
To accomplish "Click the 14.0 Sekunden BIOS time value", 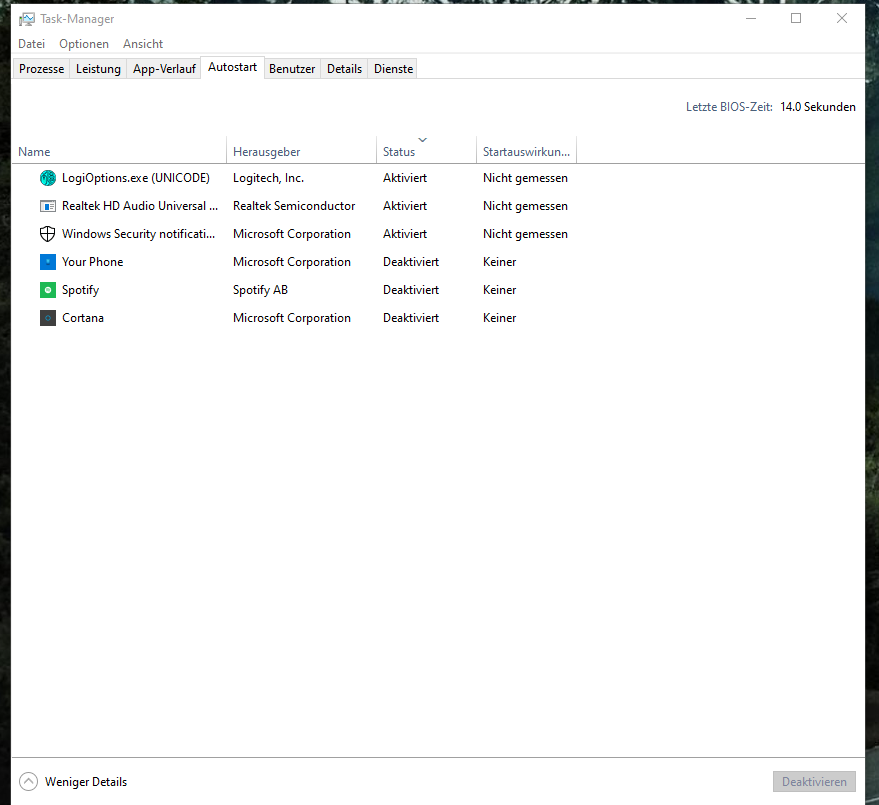I will pos(818,107).
